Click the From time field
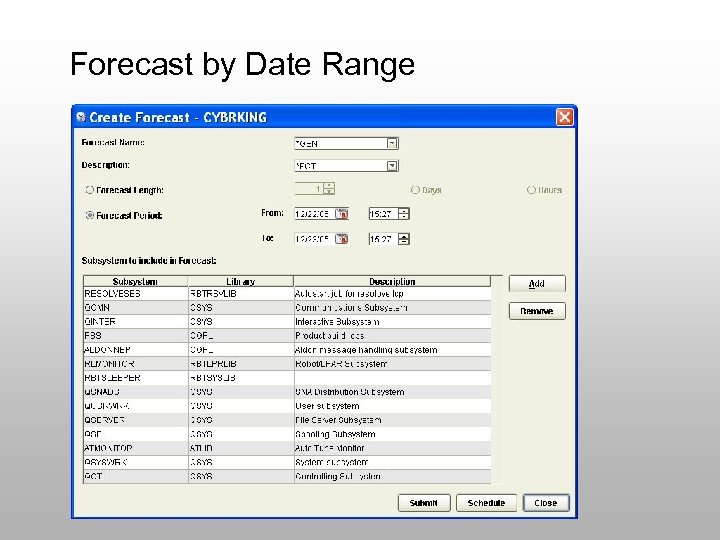Image resolution: width=720 pixels, height=540 pixels. [383, 214]
